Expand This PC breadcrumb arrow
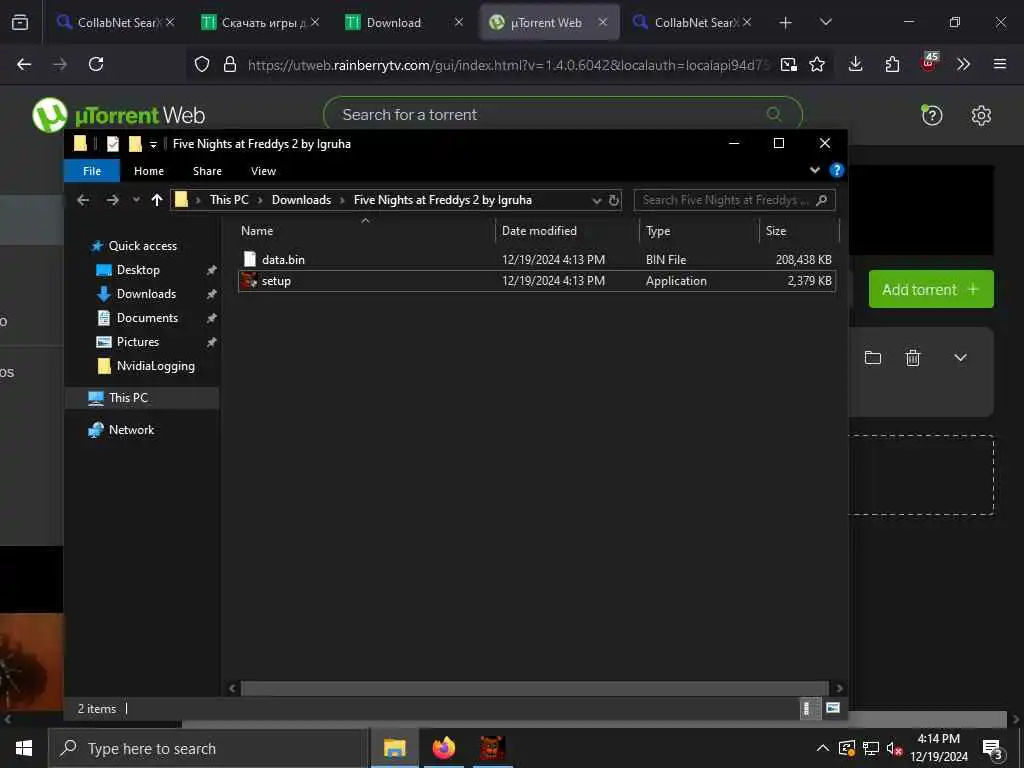1024x768 pixels. click(x=260, y=200)
